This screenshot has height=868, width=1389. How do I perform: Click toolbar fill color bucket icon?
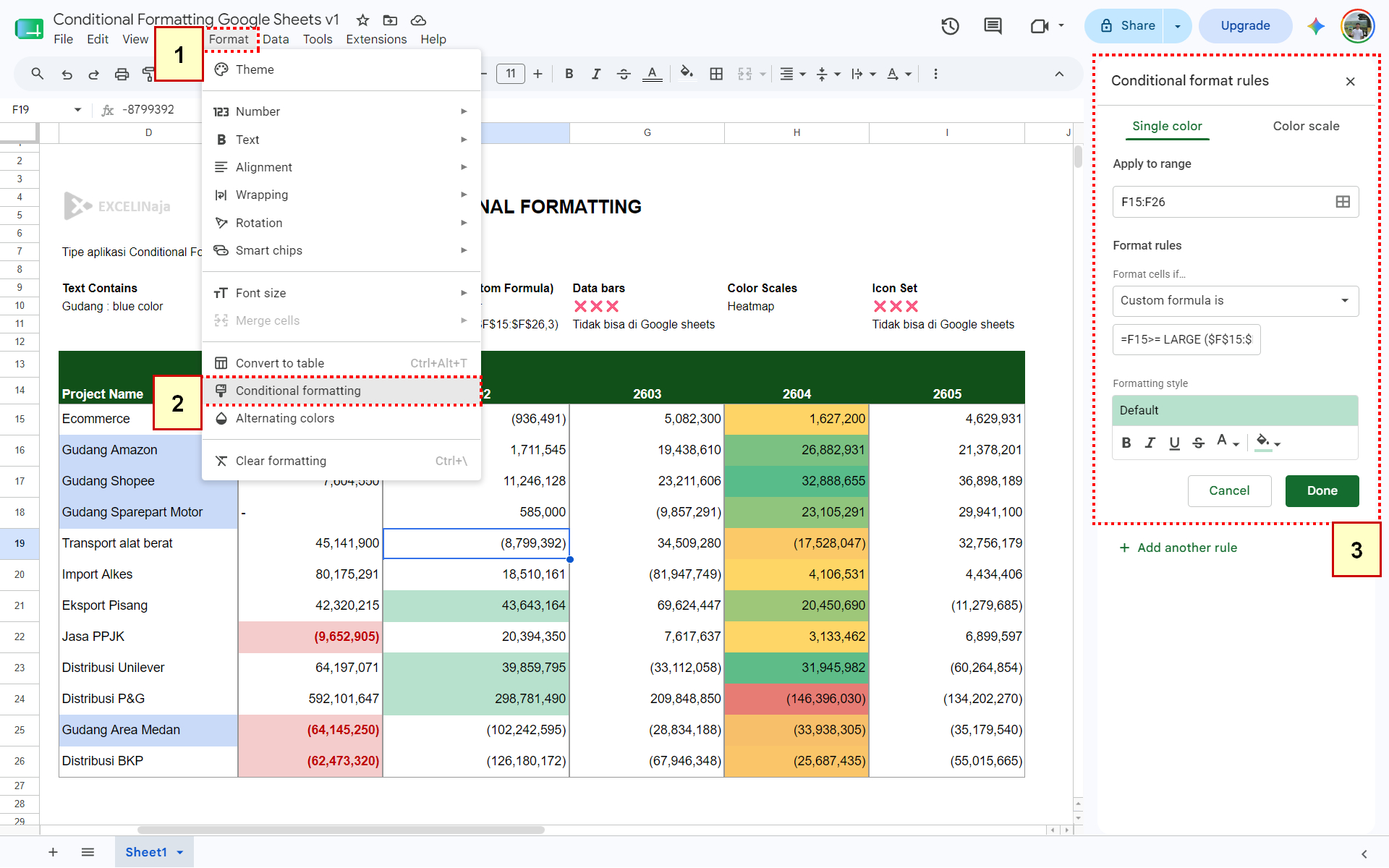pos(687,73)
